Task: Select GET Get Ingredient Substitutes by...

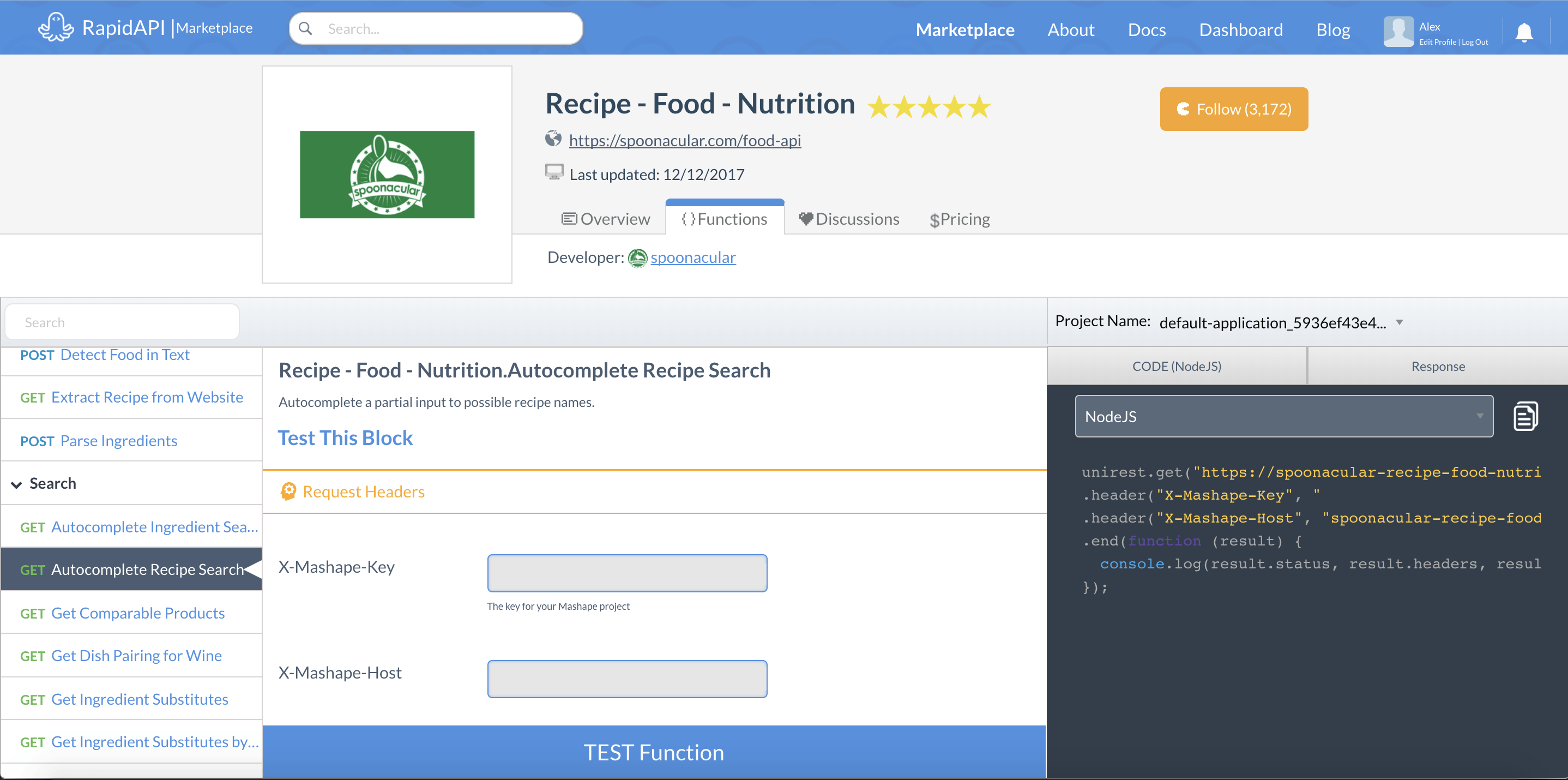Action: 131,742
